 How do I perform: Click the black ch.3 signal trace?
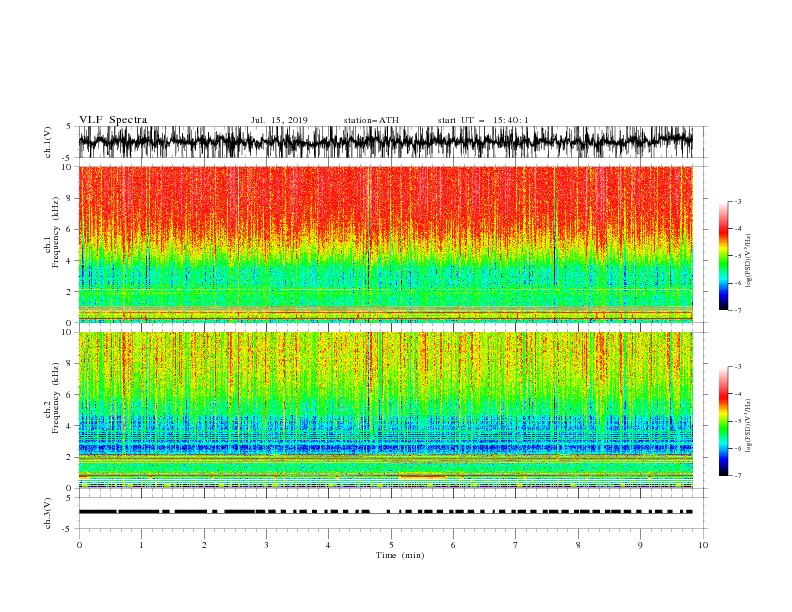point(385,512)
